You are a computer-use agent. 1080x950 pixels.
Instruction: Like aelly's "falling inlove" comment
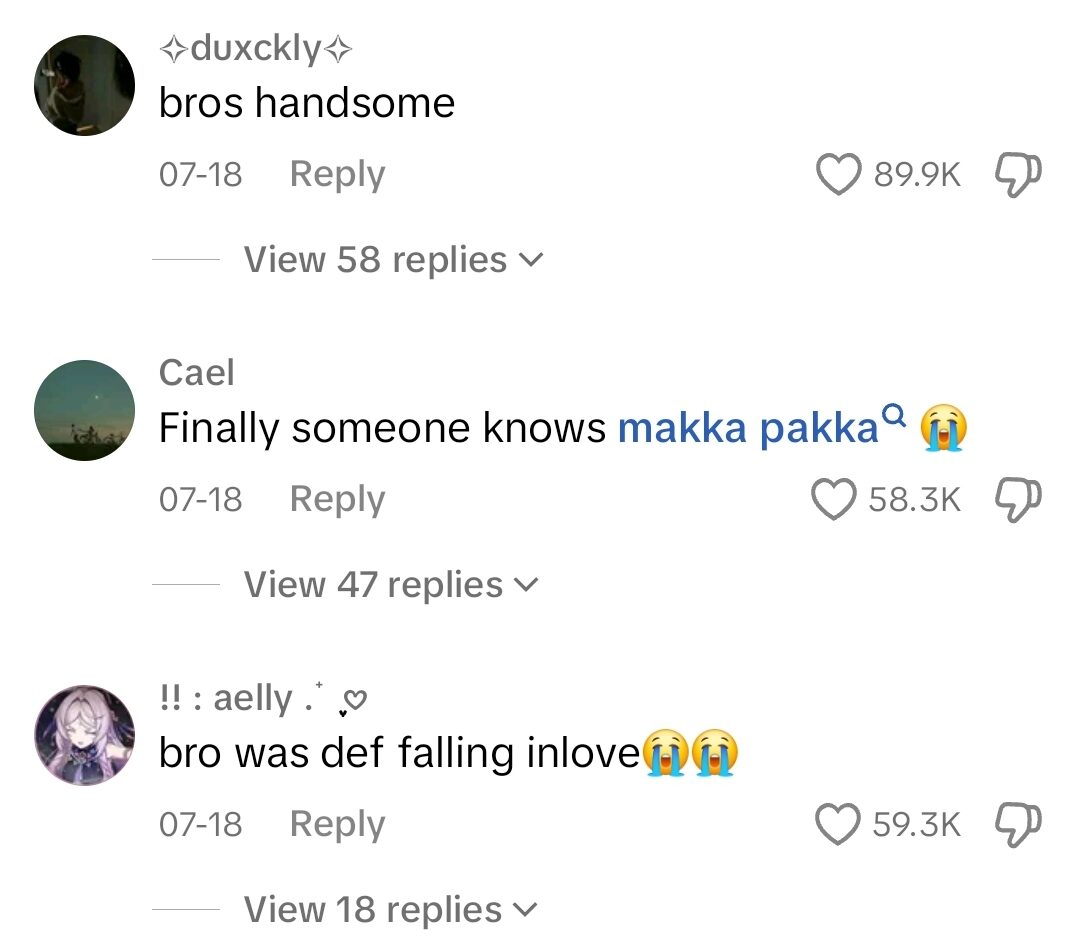[x=836, y=824]
